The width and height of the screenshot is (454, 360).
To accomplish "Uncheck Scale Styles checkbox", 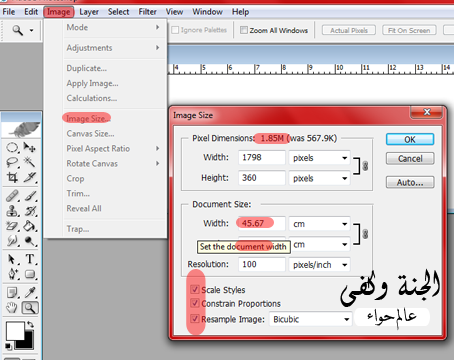I will (195, 289).
